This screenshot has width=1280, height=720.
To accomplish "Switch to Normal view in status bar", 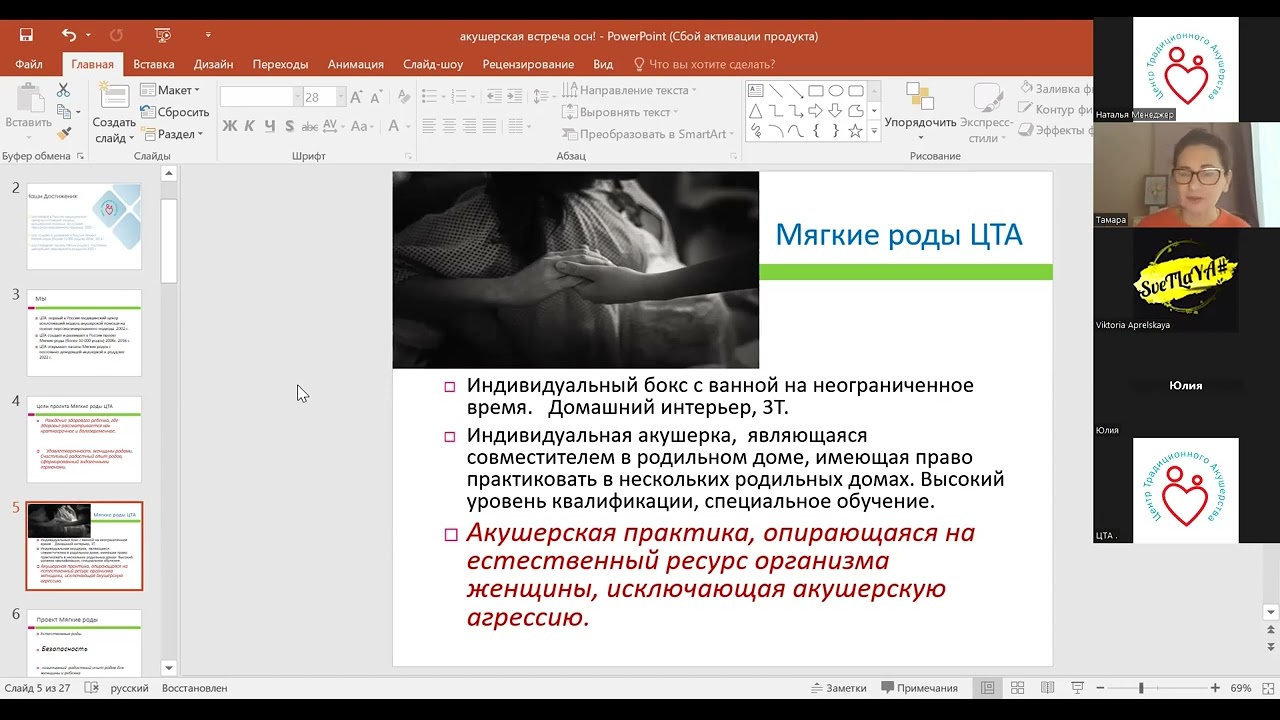I will 987,688.
